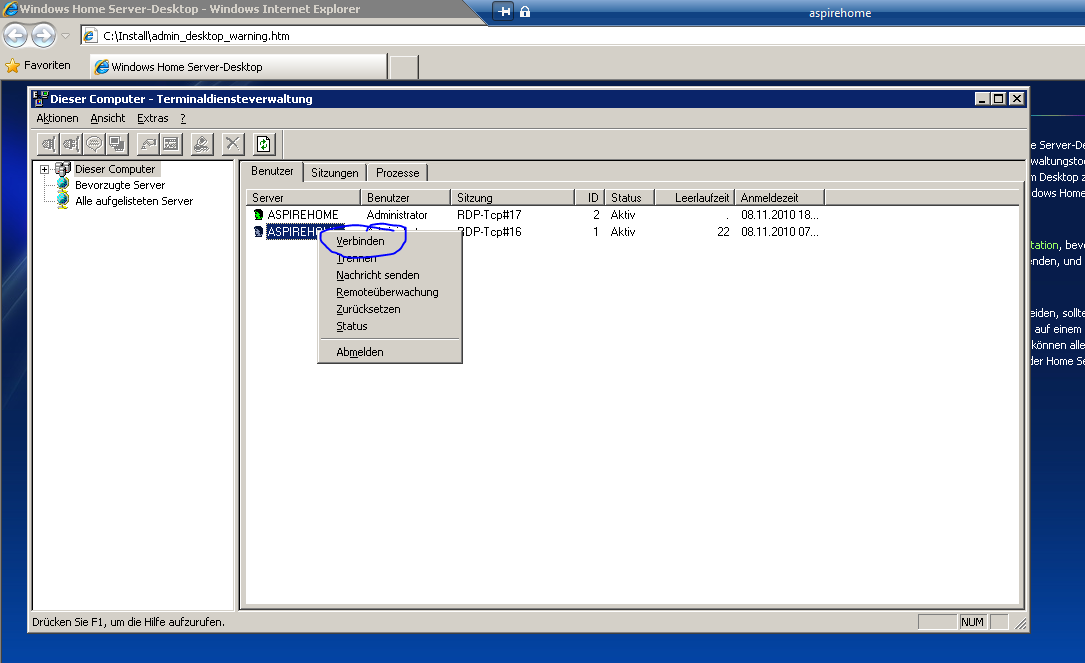Click the Log off user toolbar icon

201,144
